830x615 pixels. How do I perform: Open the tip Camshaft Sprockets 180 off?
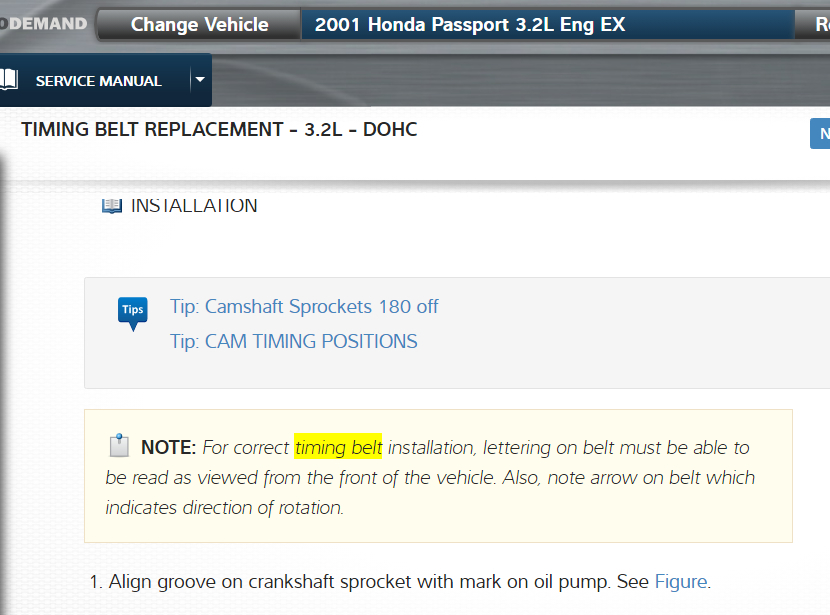pyautogui.click(x=304, y=307)
